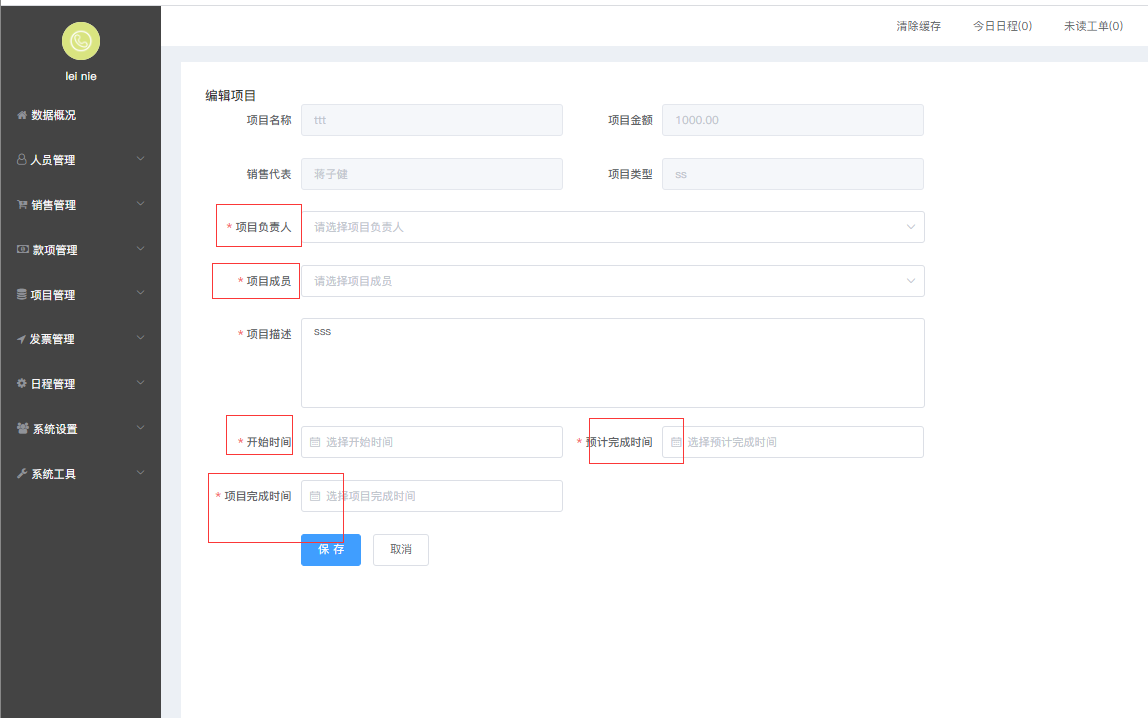Click the 销售代表 field showing 蒋子健
1148x718 pixels.
point(432,174)
